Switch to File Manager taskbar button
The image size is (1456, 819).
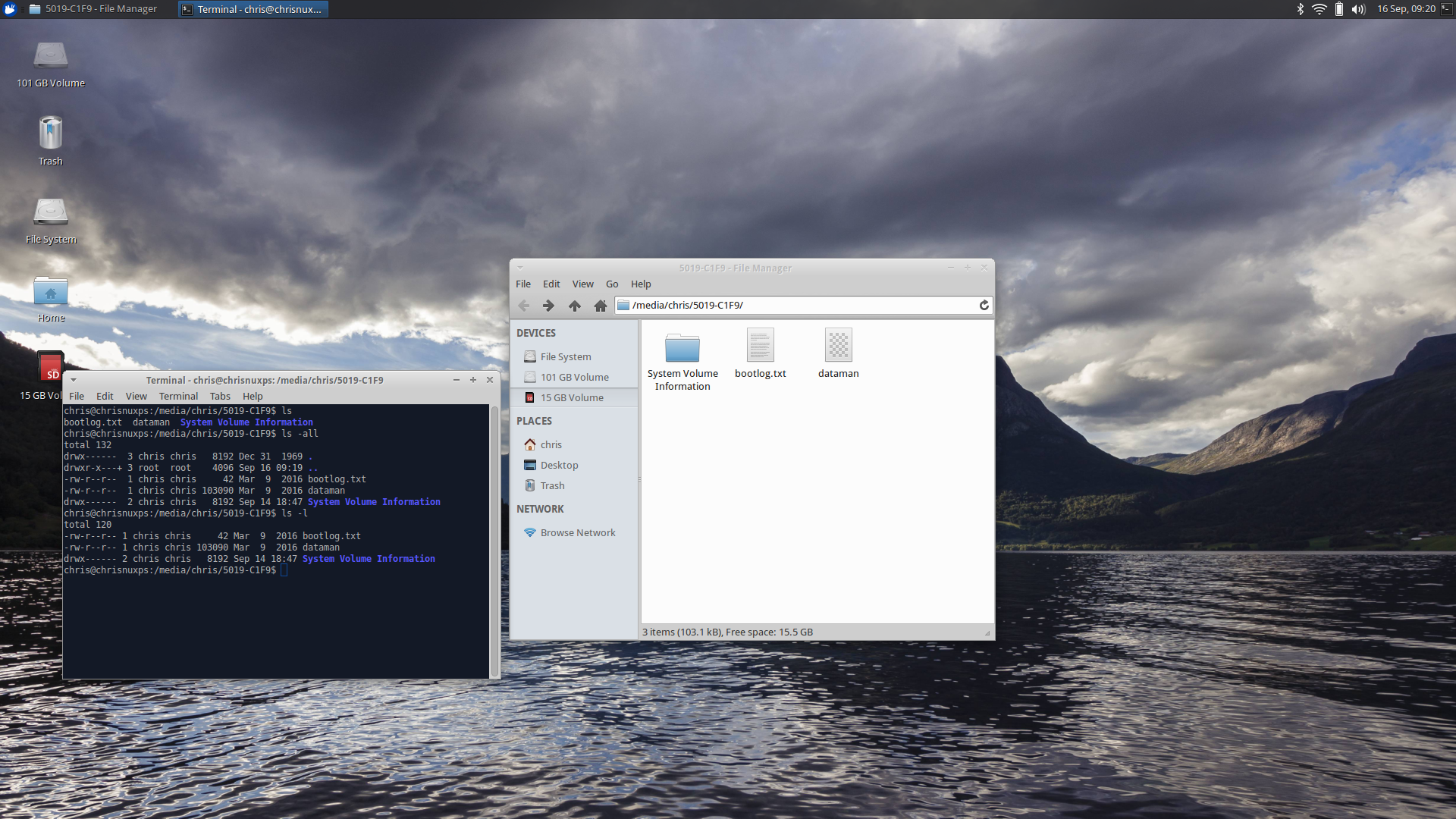coord(93,9)
